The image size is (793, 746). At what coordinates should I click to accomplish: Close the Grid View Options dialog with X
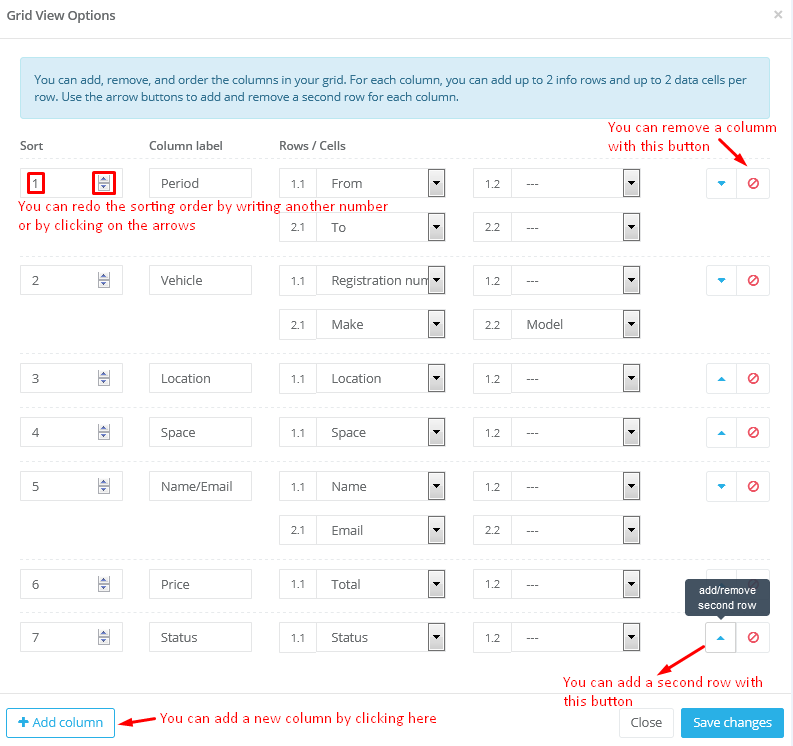pos(778,15)
